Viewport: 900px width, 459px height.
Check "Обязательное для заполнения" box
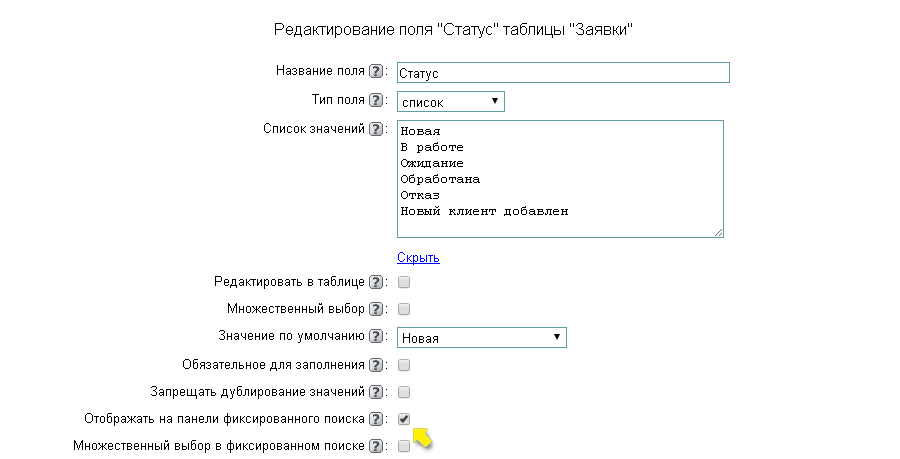pos(404,365)
